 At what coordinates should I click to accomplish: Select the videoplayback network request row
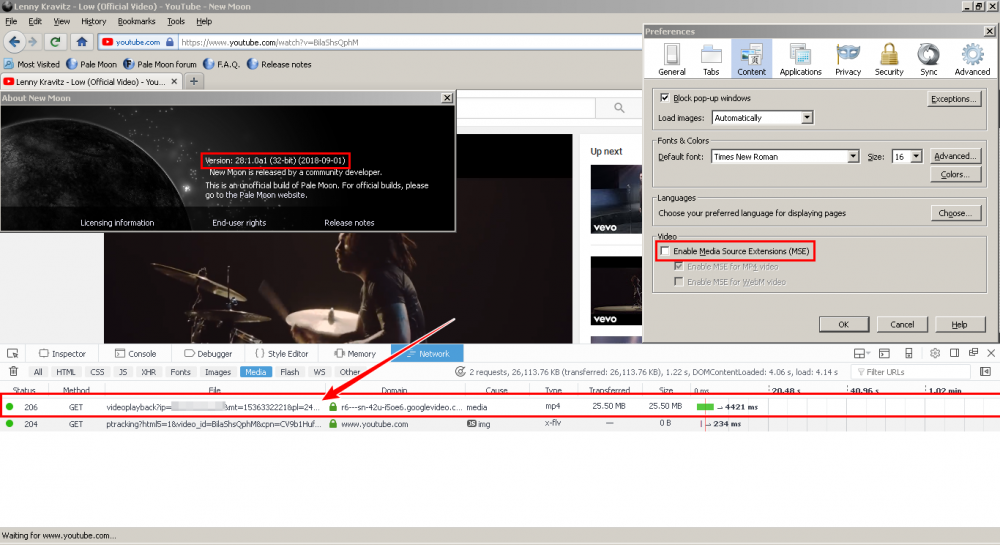point(500,407)
